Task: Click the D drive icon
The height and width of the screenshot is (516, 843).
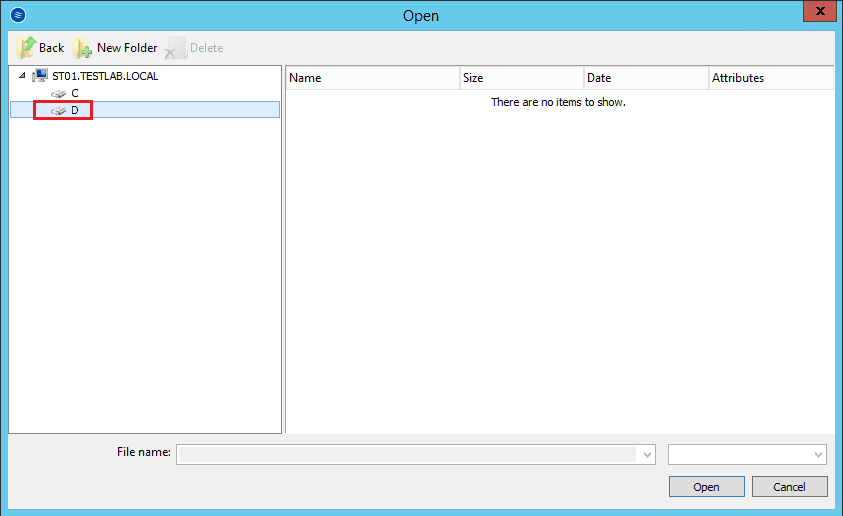Action: click(58, 111)
